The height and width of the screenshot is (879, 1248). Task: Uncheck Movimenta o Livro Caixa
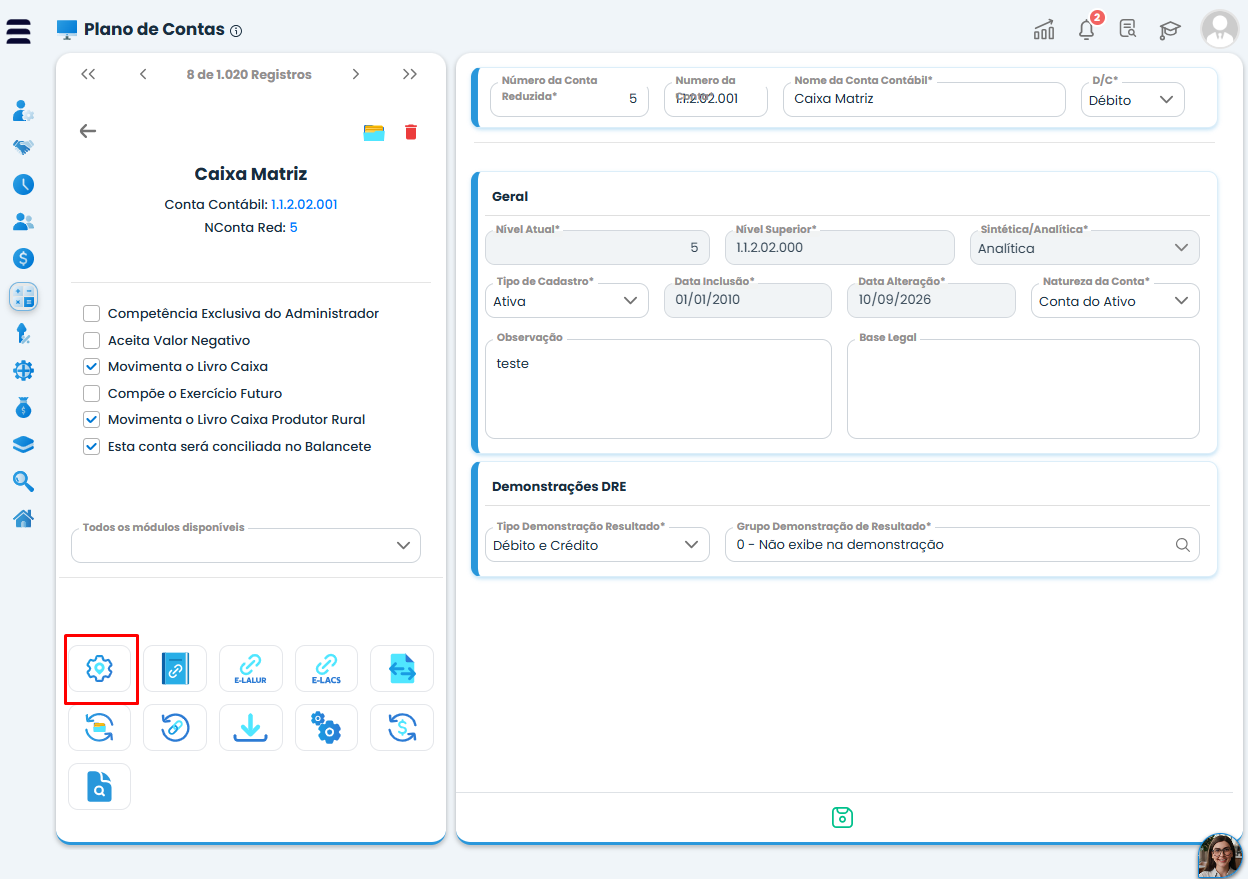pos(91,366)
